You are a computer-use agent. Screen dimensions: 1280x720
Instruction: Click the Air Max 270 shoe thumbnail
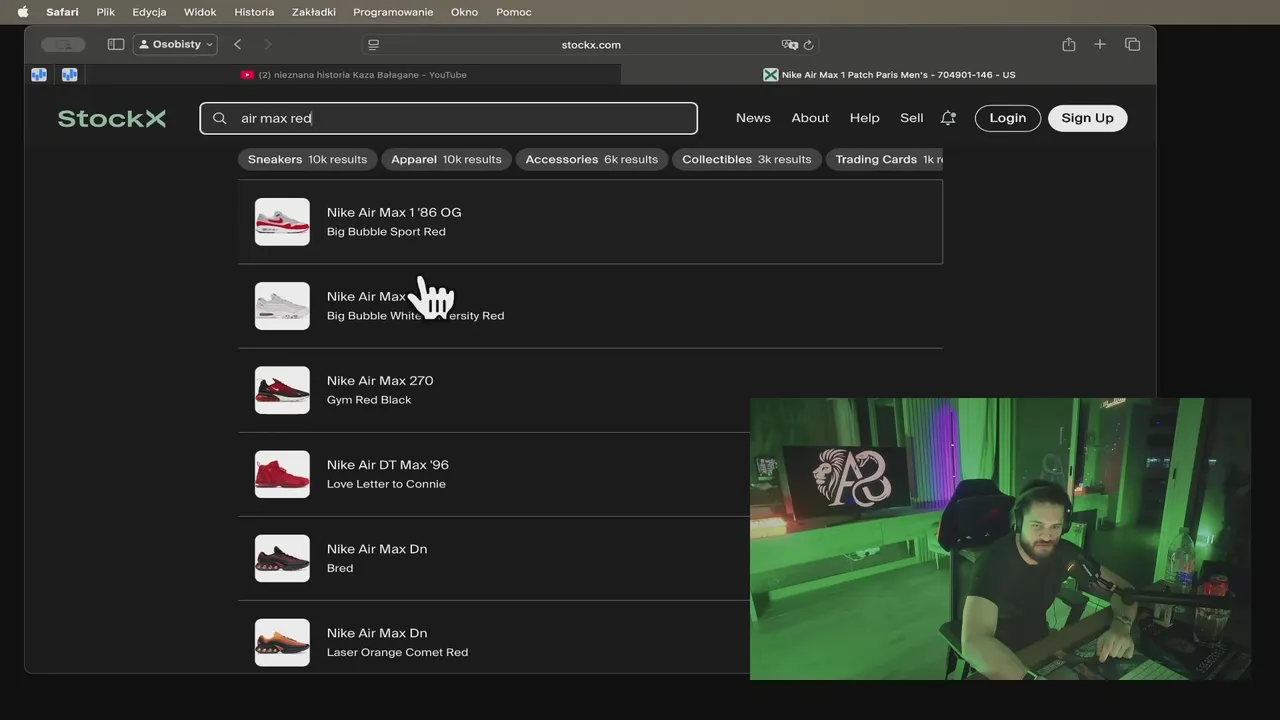(282, 390)
